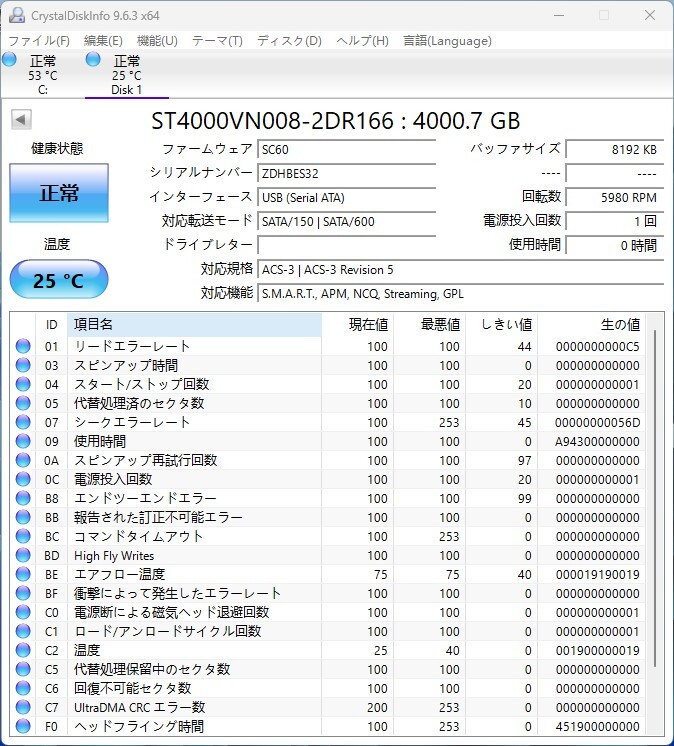Click status orb for ID C2 温度
Image resolution: width=674 pixels, height=746 pixels.
coord(23,650)
